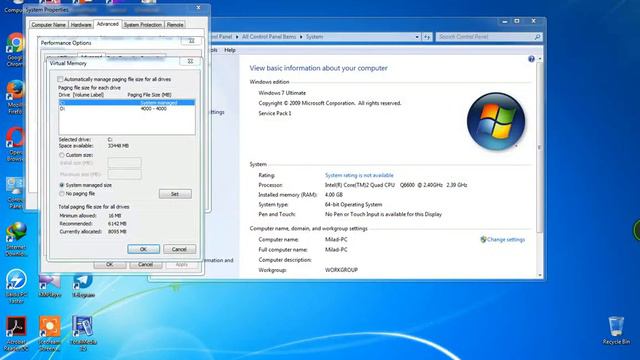Click the System window vertical scrollbar
640x360 pixels.
540,147
